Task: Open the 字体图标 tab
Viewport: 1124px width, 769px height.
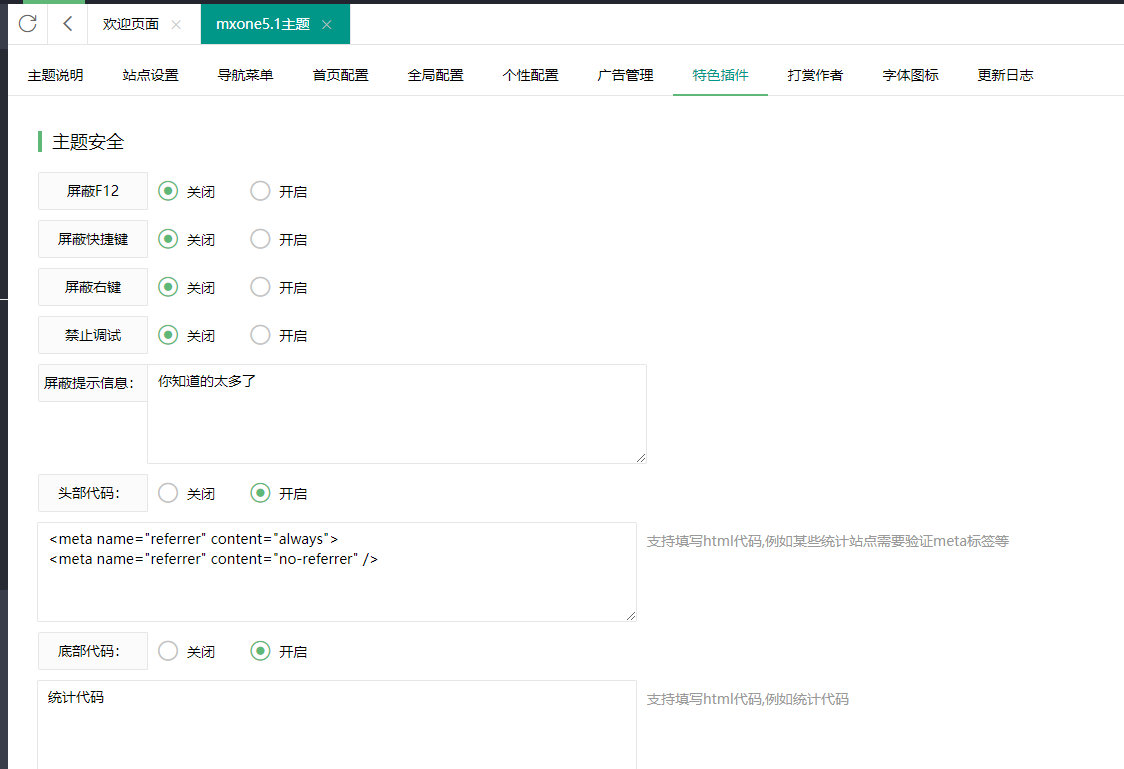Action: click(910, 75)
